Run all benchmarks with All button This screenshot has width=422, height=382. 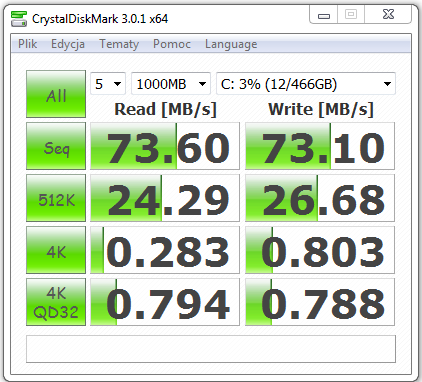[56, 94]
